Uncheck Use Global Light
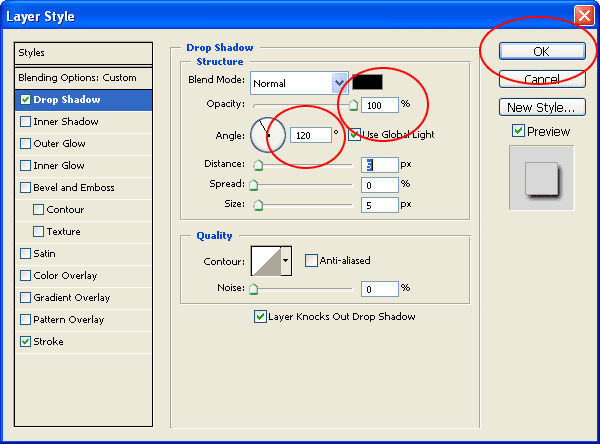 click(x=355, y=134)
